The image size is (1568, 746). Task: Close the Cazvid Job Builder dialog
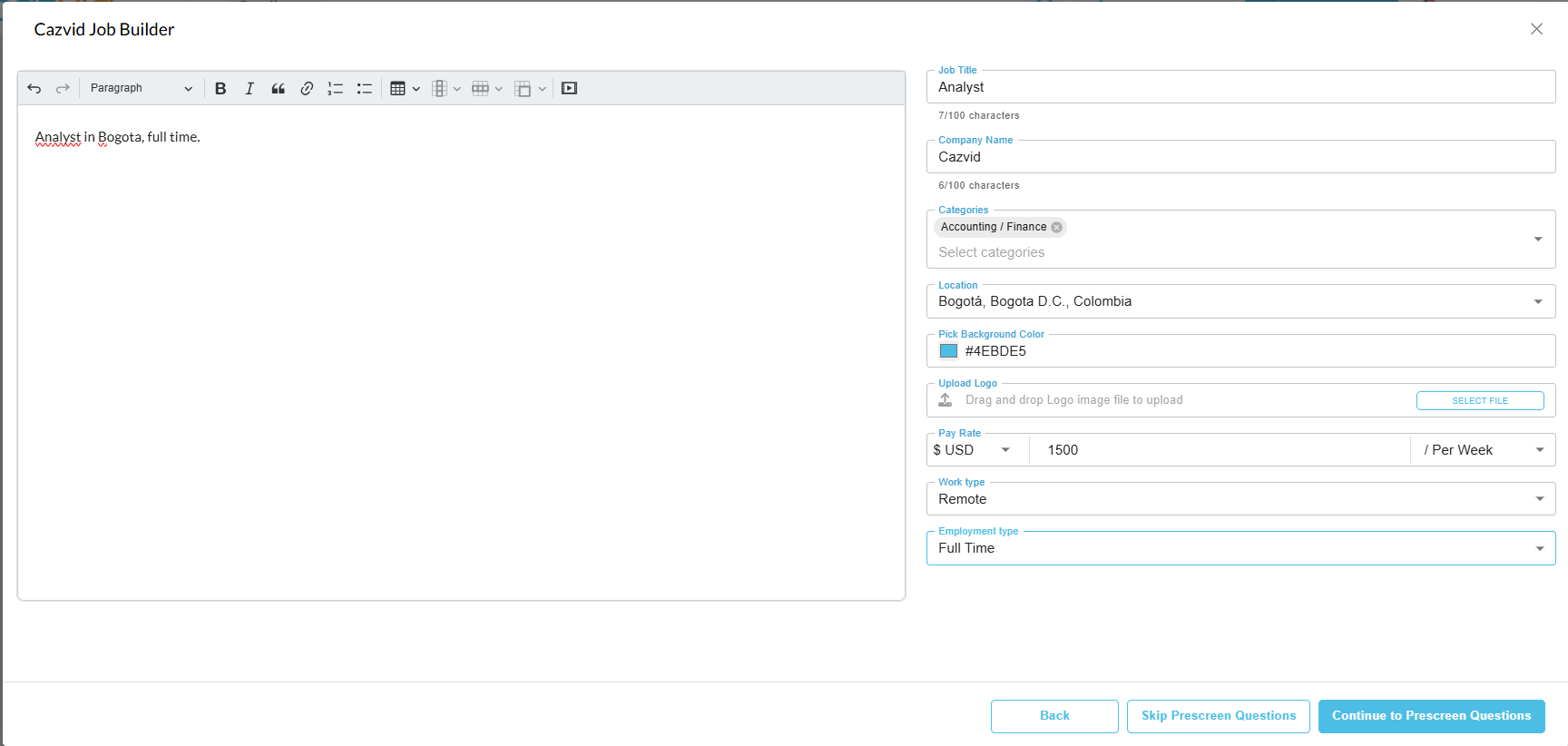pyautogui.click(x=1536, y=29)
